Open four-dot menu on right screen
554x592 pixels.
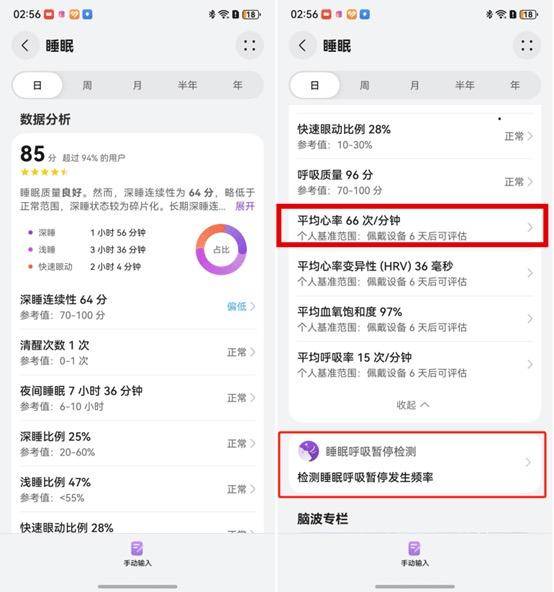[x=527, y=46]
